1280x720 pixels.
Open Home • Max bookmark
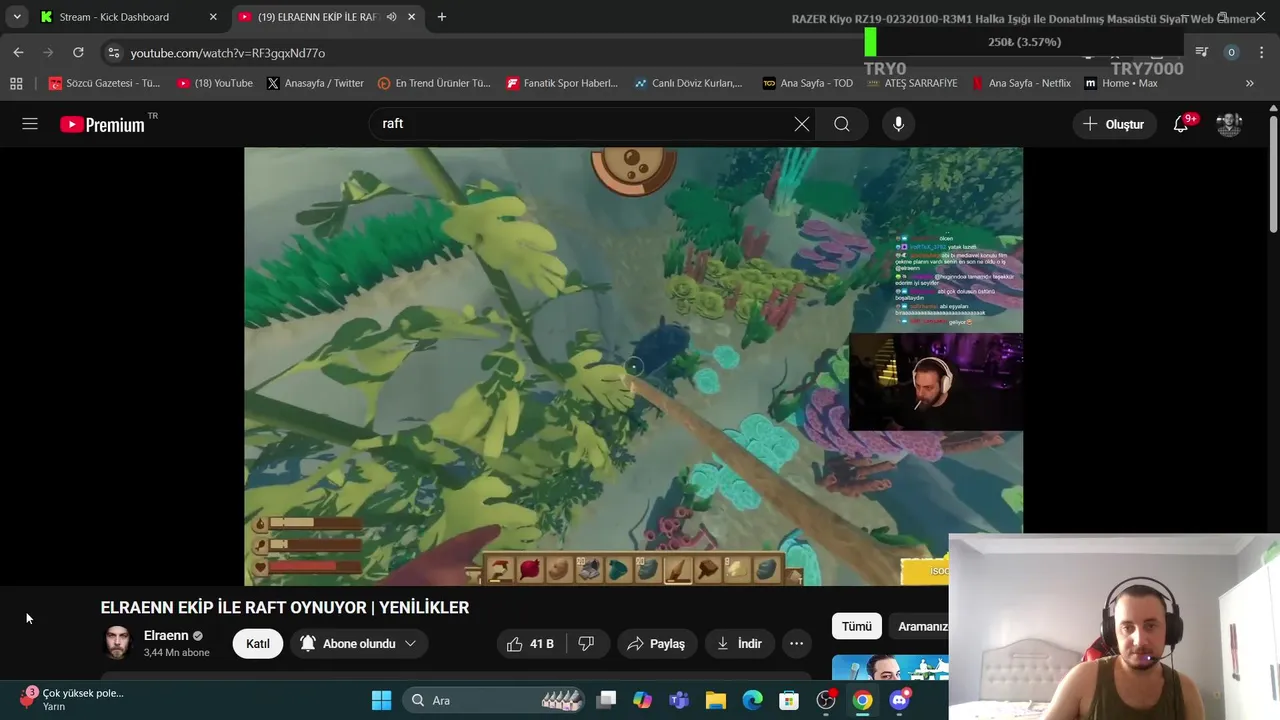[x=1121, y=83]
